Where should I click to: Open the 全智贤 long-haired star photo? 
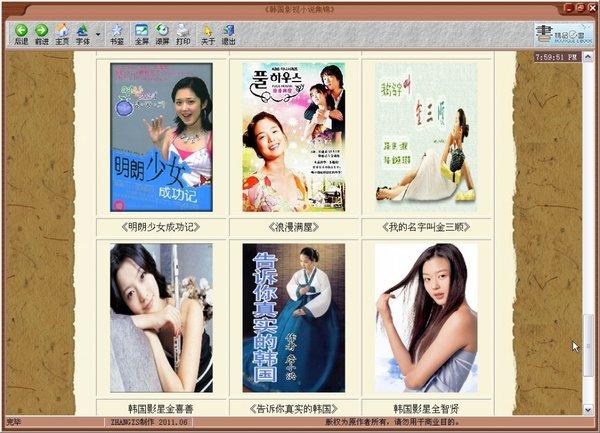426,318
